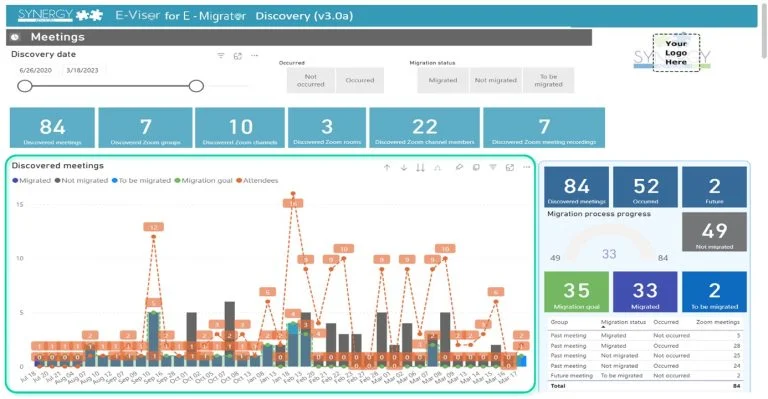Viewport: 768px width, 399px height.
Task: Click expand all down one level icon
Action: coord(437,167)
